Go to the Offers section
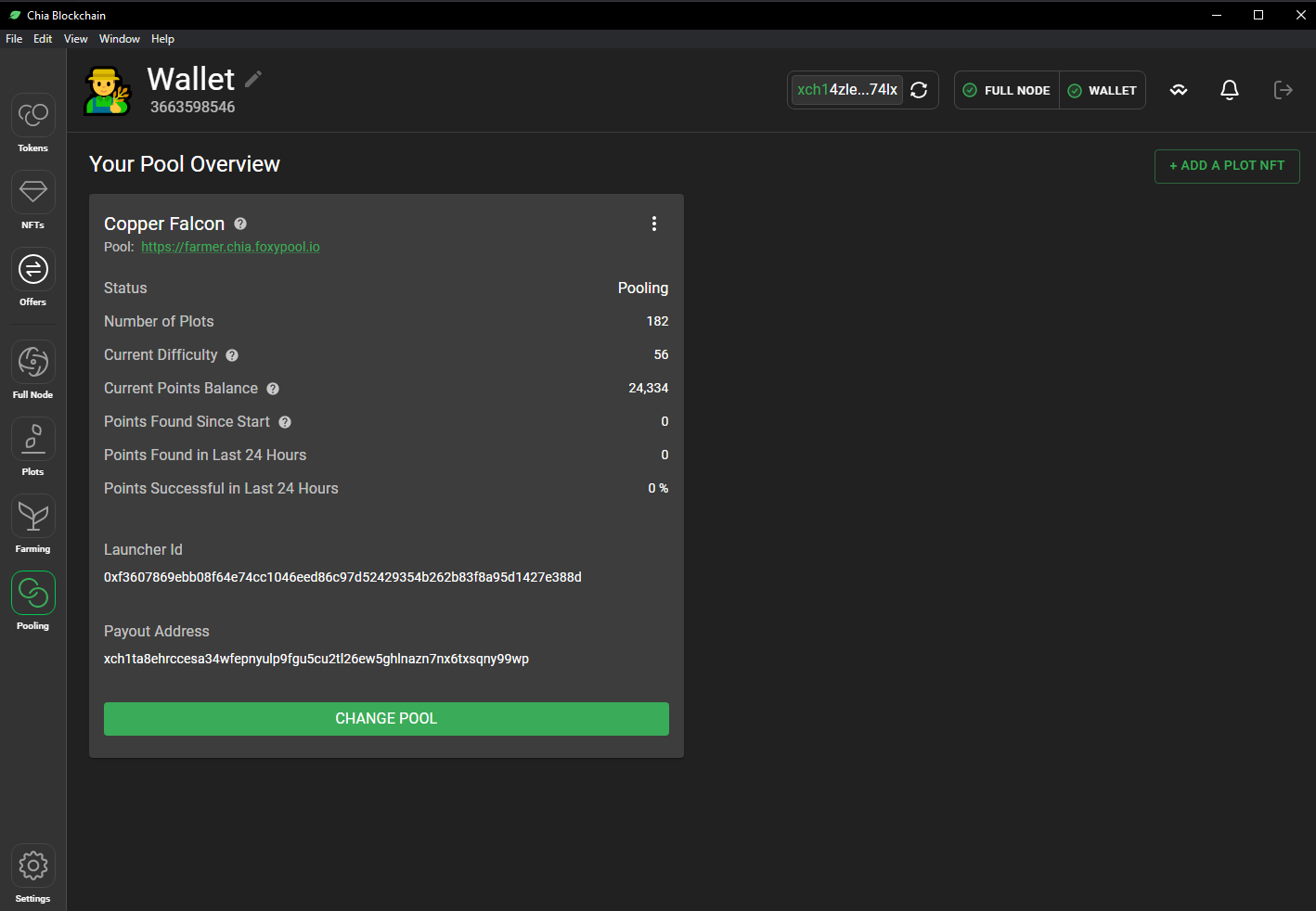The height and width of the screenshot is (911, 1316). click(x=33, y=270)
